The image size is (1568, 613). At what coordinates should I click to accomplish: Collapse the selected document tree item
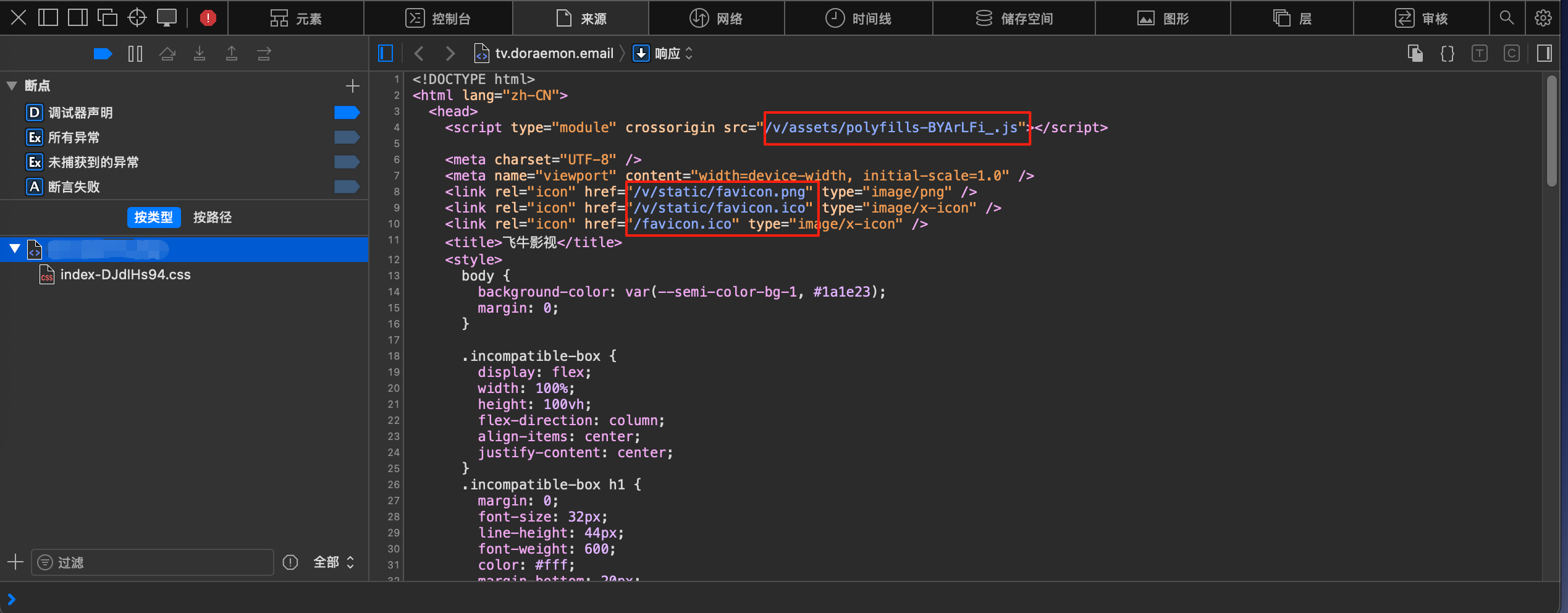click(x=15, y=250)
